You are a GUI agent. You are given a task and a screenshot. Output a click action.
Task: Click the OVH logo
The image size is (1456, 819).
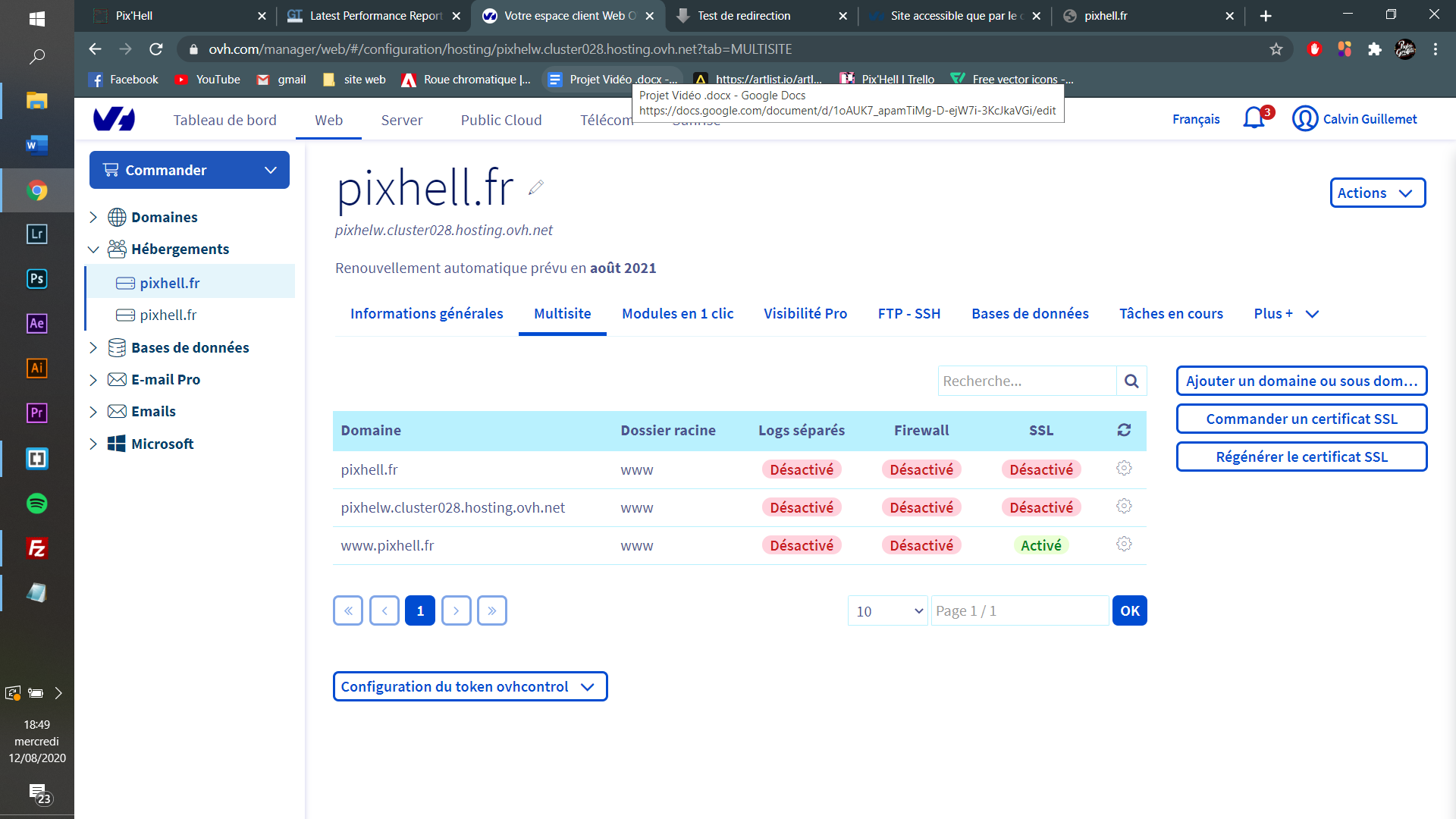(x=114, y=119)
